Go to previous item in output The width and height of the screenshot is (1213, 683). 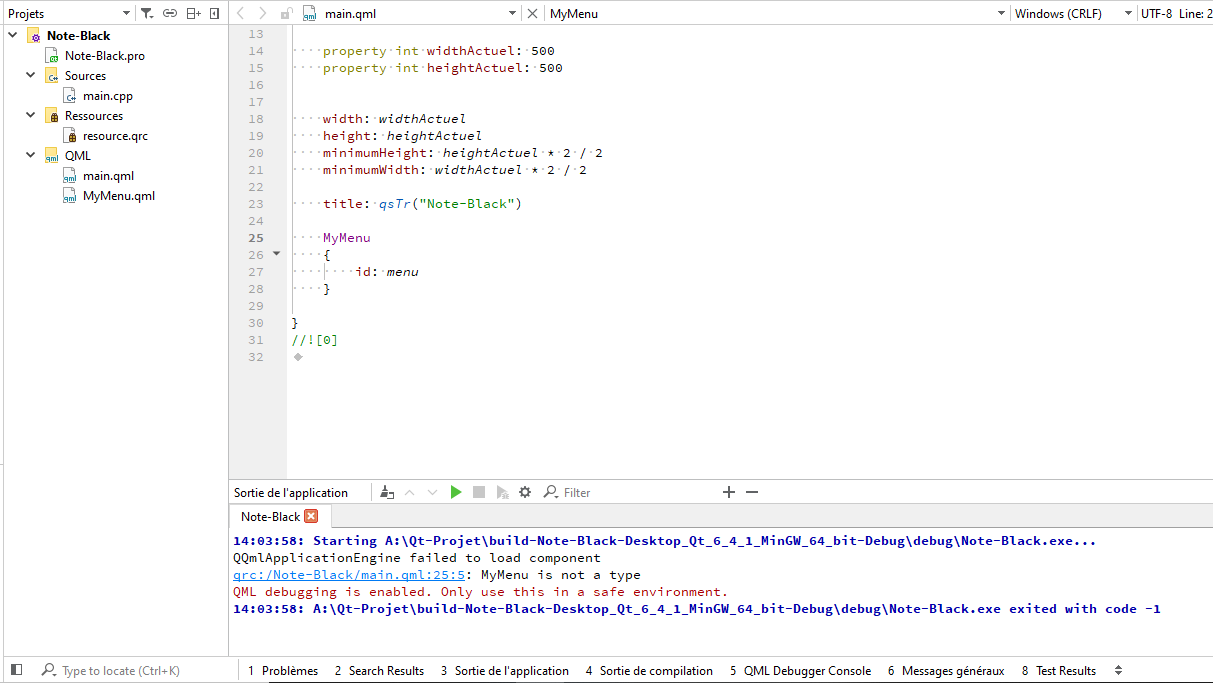coord(410,492)
